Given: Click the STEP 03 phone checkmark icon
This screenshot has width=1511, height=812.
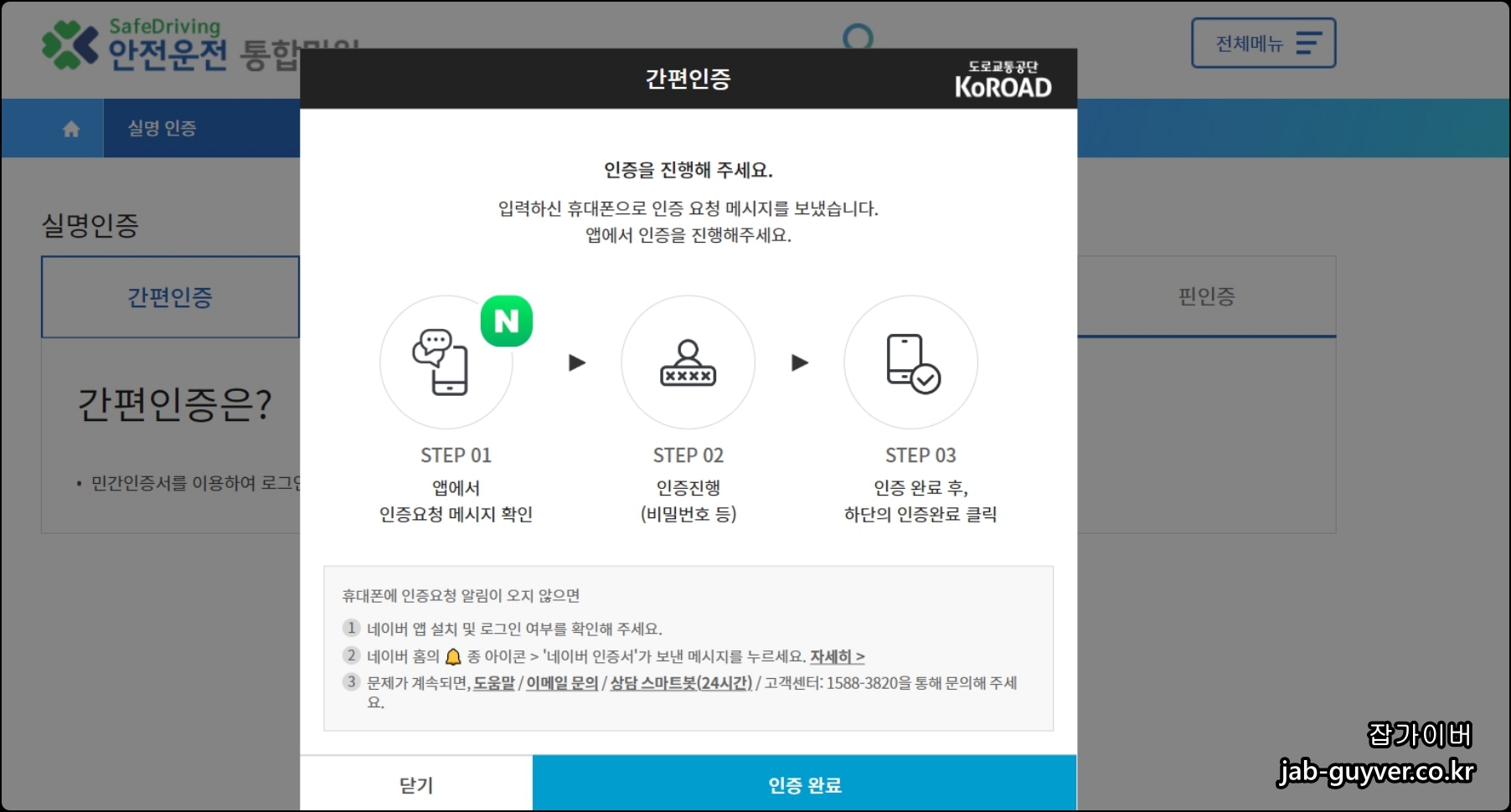Looking at the screenshot, I should [910, 362].
